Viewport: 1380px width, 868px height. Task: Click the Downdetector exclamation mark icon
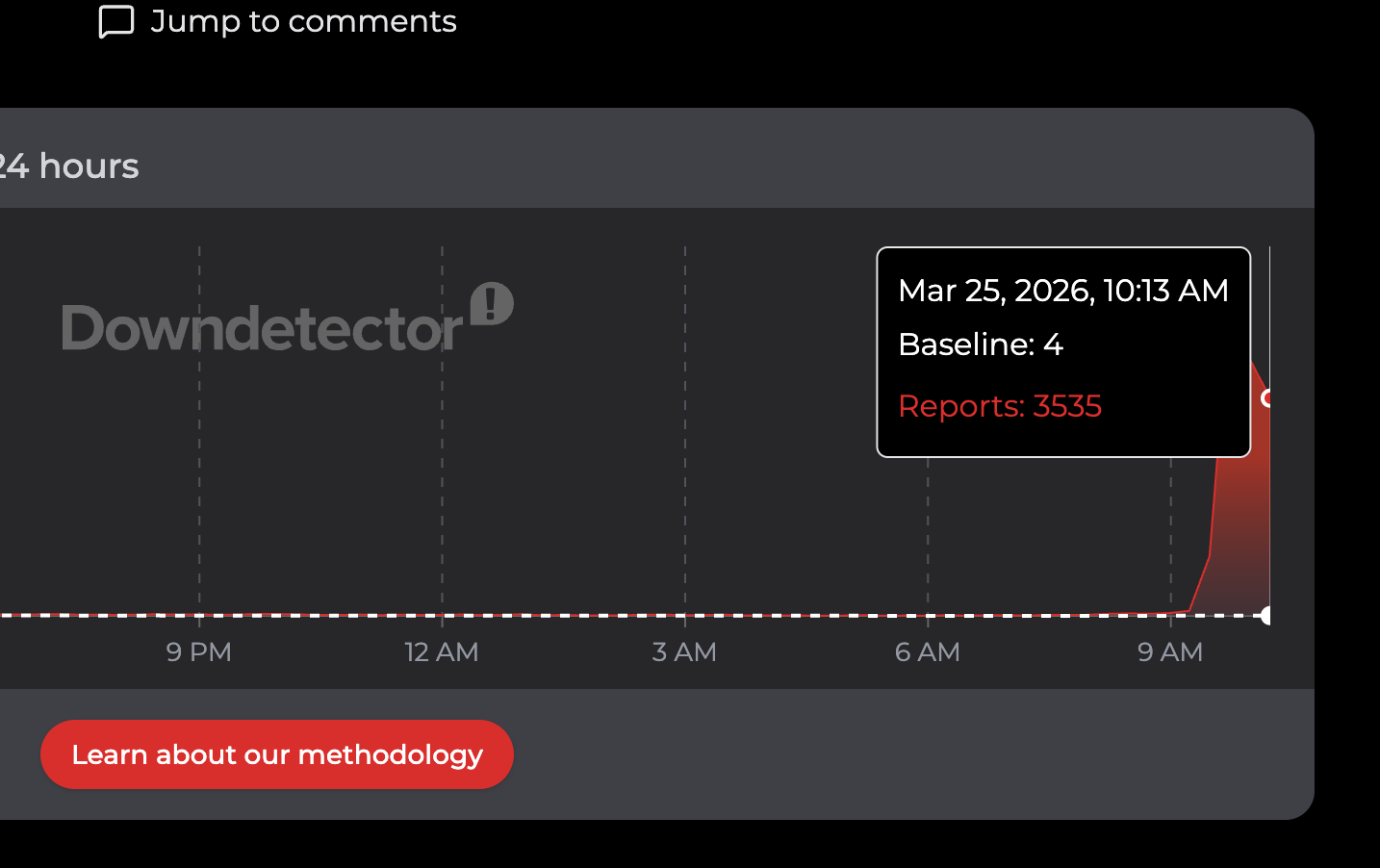[x=493, y=305]
